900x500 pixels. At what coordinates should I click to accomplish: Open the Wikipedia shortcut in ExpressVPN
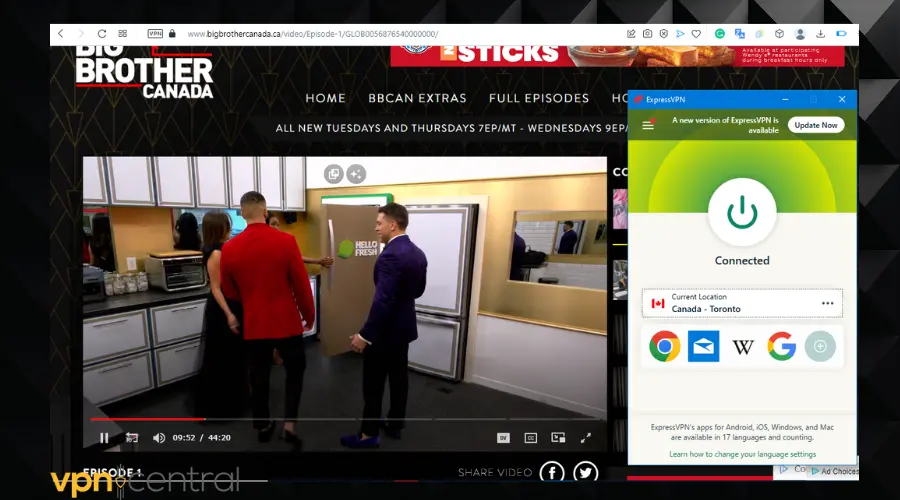[x=743, y=346]
